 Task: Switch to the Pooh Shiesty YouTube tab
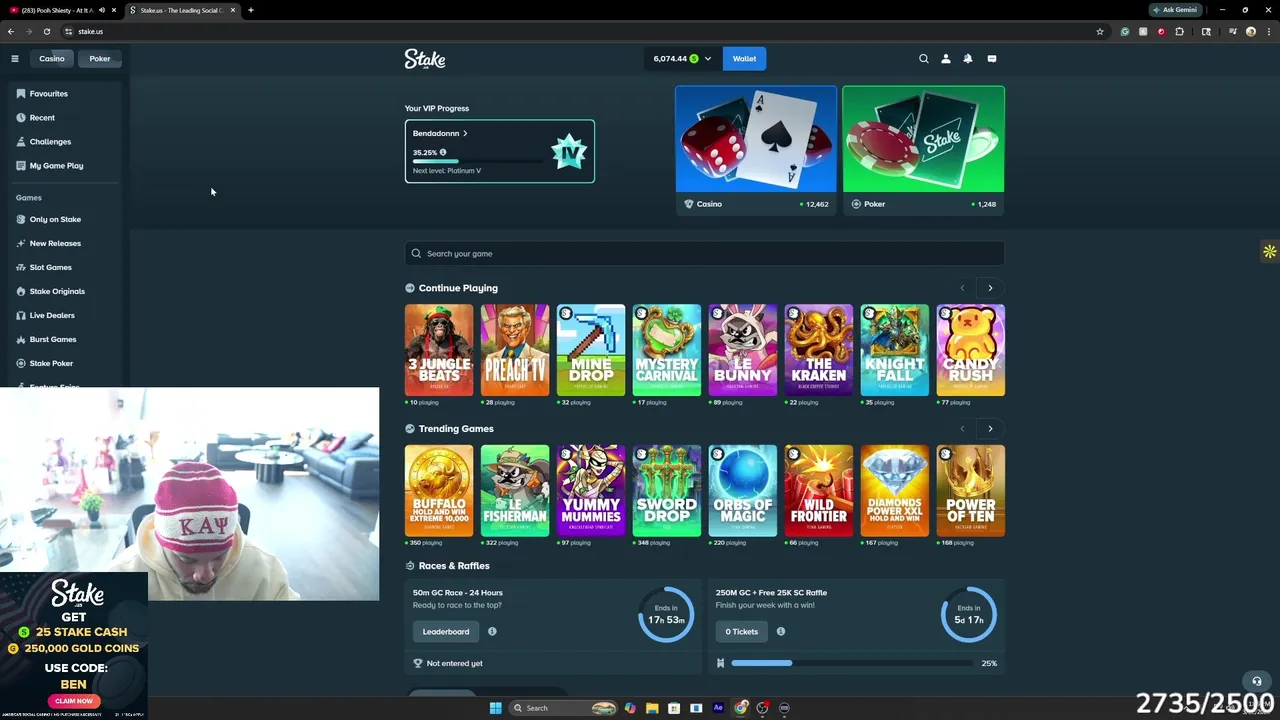point(60,10)
